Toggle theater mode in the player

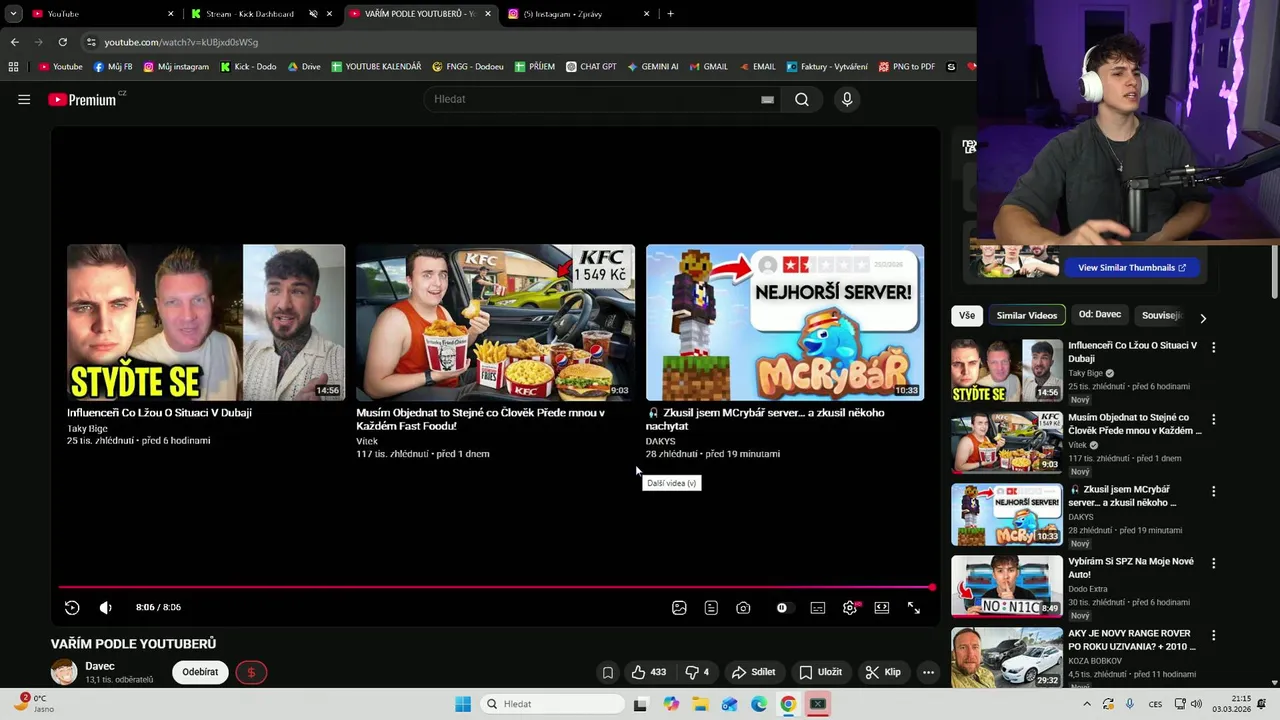click(x=882, y=608)
